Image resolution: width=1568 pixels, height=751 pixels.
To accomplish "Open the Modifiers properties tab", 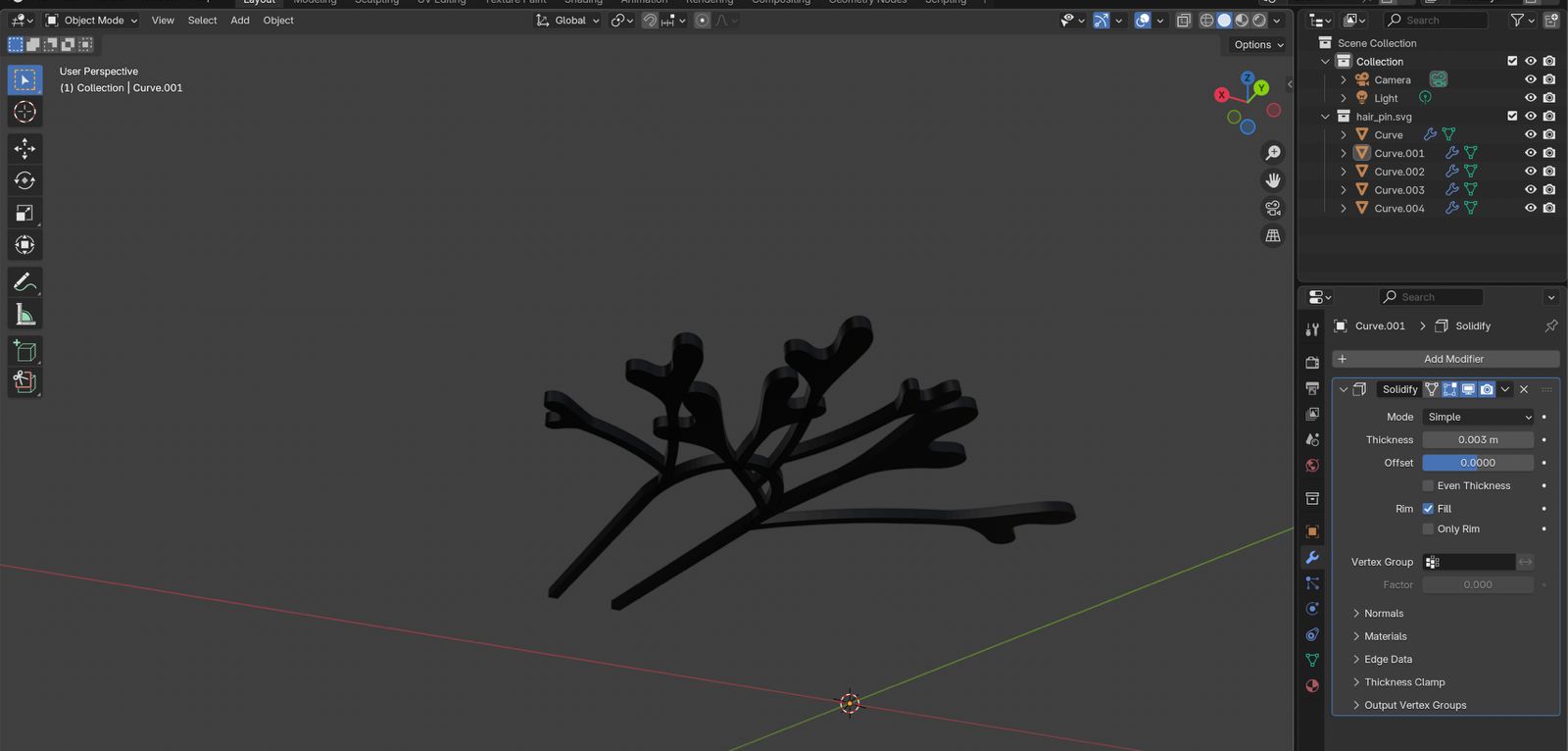I will tap(1312, 557).
